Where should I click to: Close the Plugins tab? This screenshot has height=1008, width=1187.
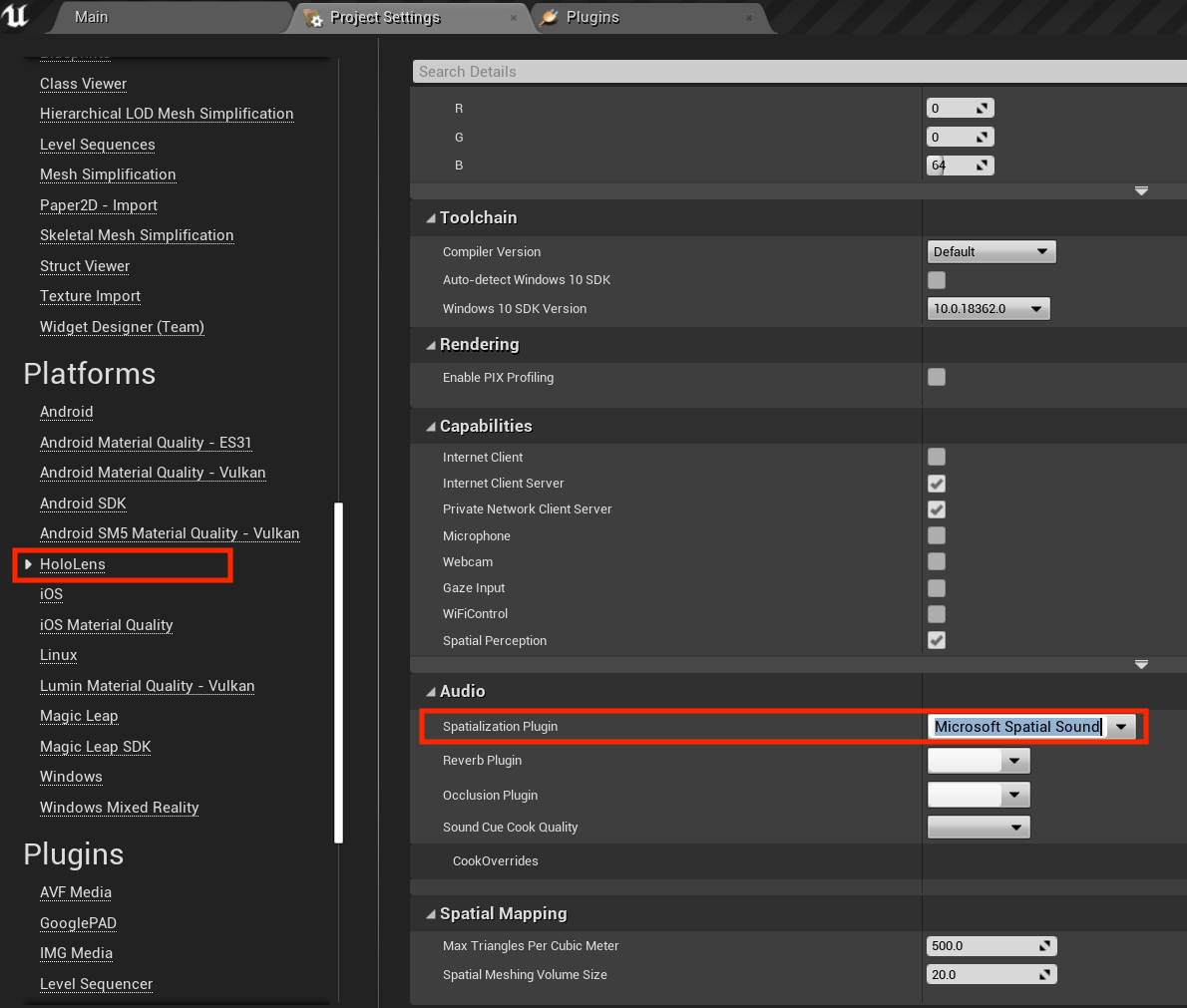749,17
